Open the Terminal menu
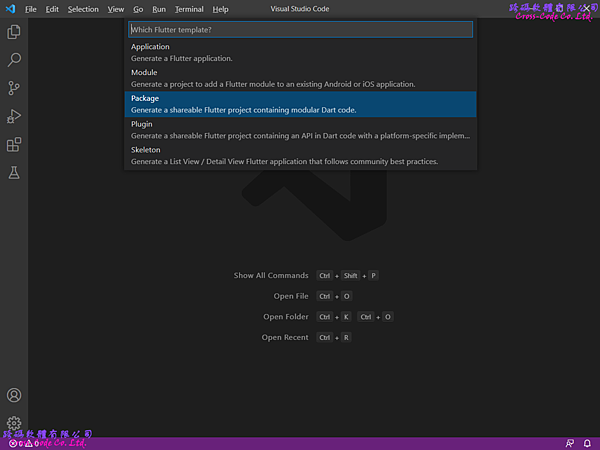The image size is (600, 450). pos(189,9)
